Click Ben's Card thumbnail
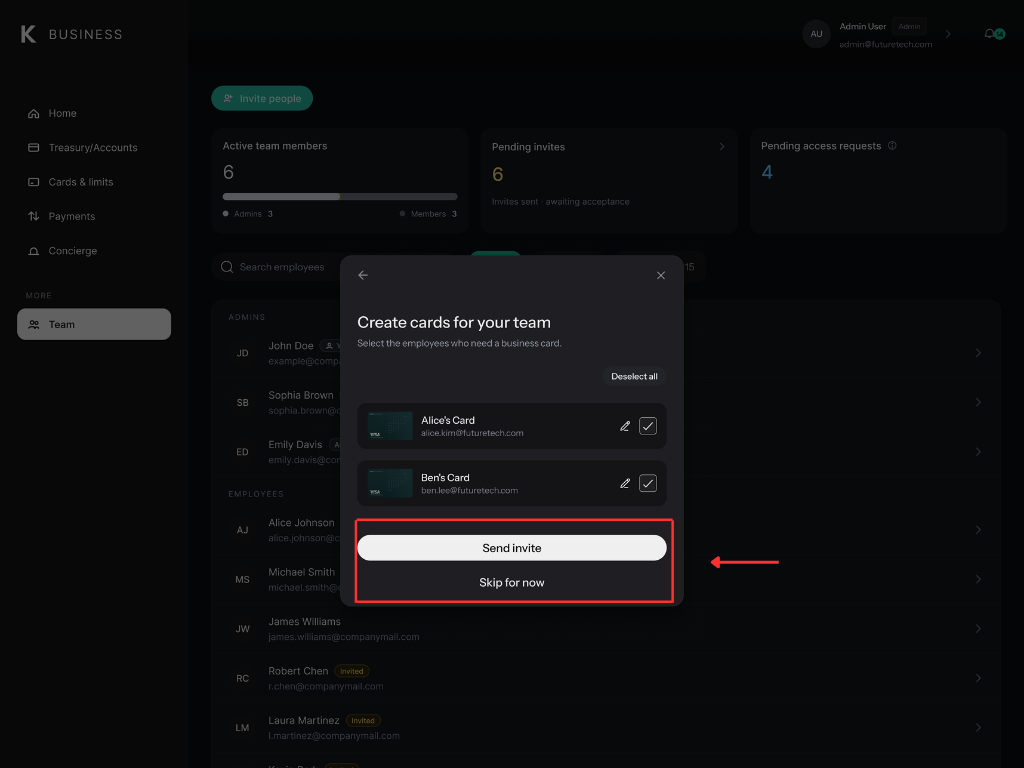This screenshot has height=768, width=1024. [x=390, y=483]
